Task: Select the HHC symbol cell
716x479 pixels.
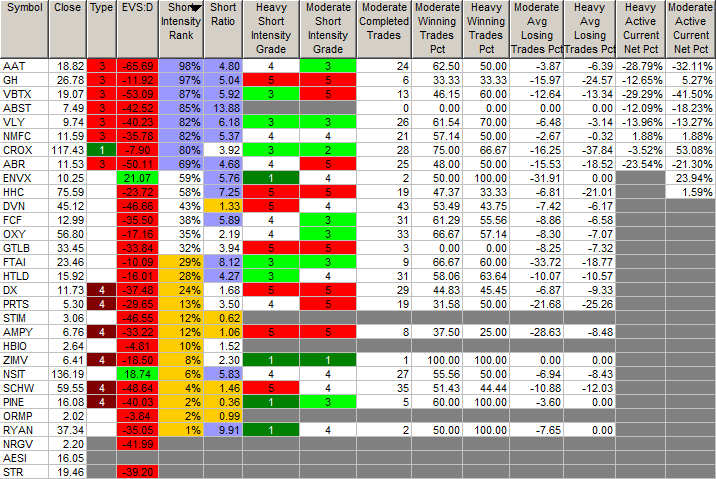Action: (24, 192)
